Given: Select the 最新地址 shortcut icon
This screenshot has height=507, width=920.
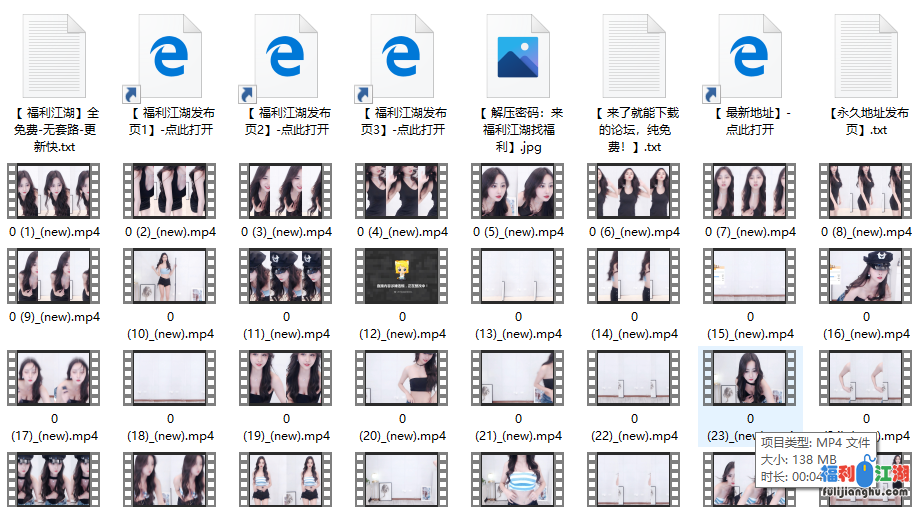Looking at the screenshot, I should 750,59.
